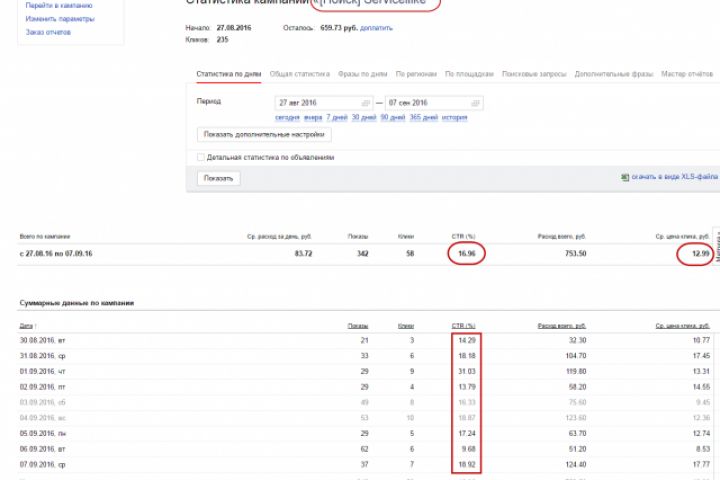Select the '7 дней' period shortcut
Viewport: 720px width, 480px height.
click(337, 118)
